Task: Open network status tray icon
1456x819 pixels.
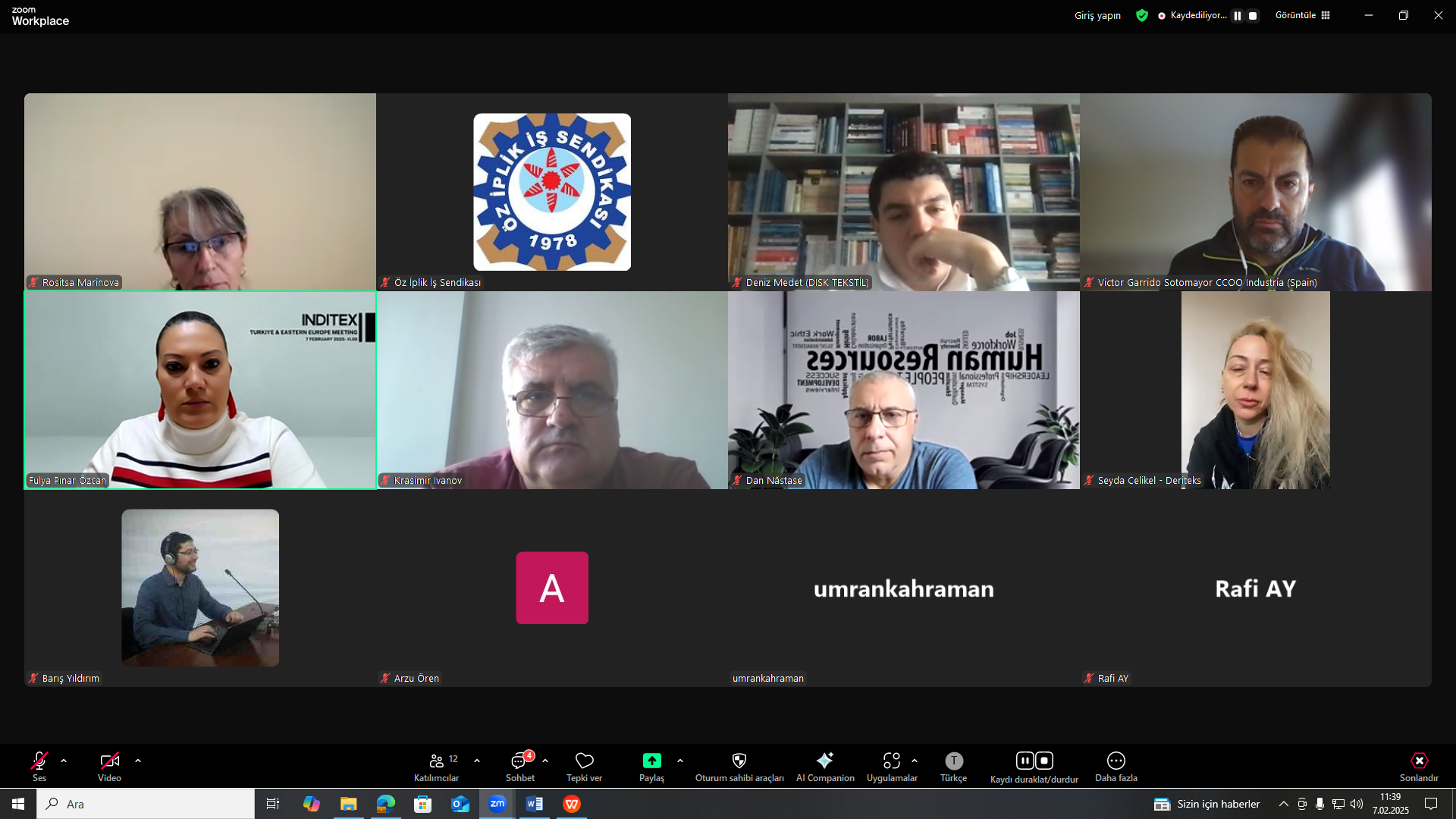Action: tap(1338, 804)
